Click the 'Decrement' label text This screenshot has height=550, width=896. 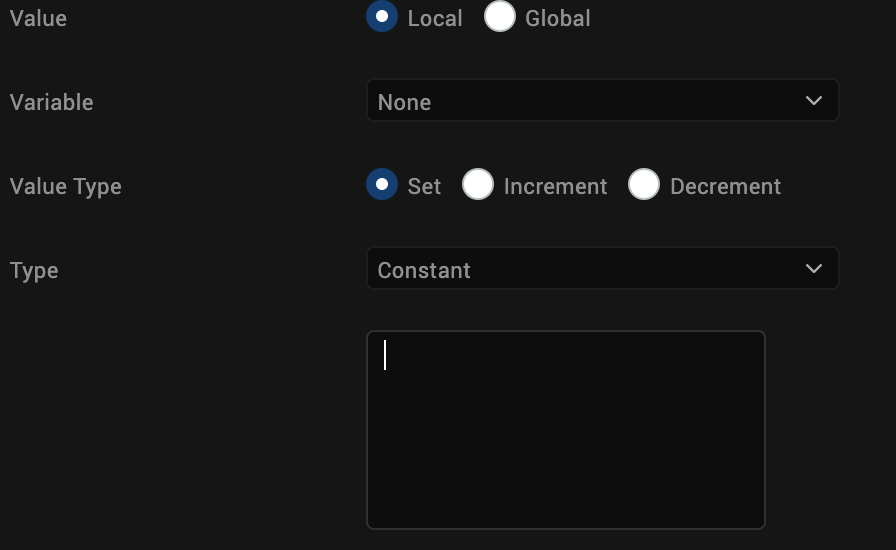tap(725, 187)
